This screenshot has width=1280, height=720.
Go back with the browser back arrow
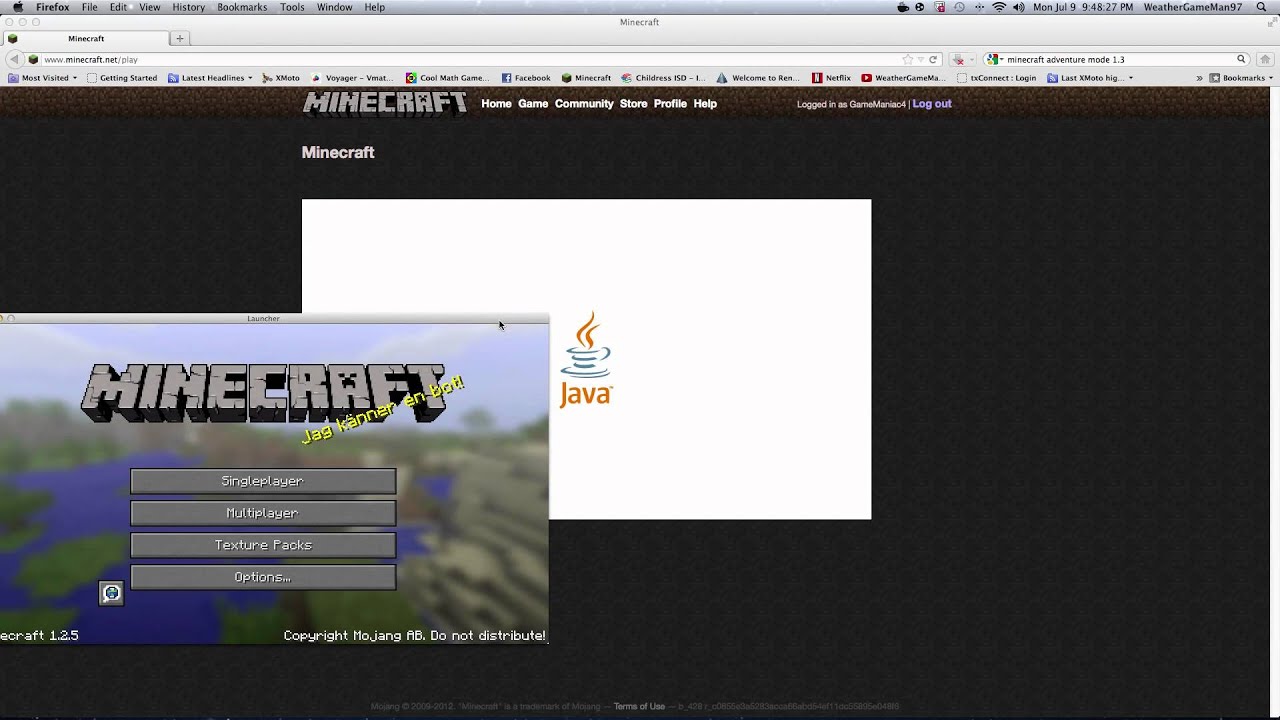[x=14, y=59]
